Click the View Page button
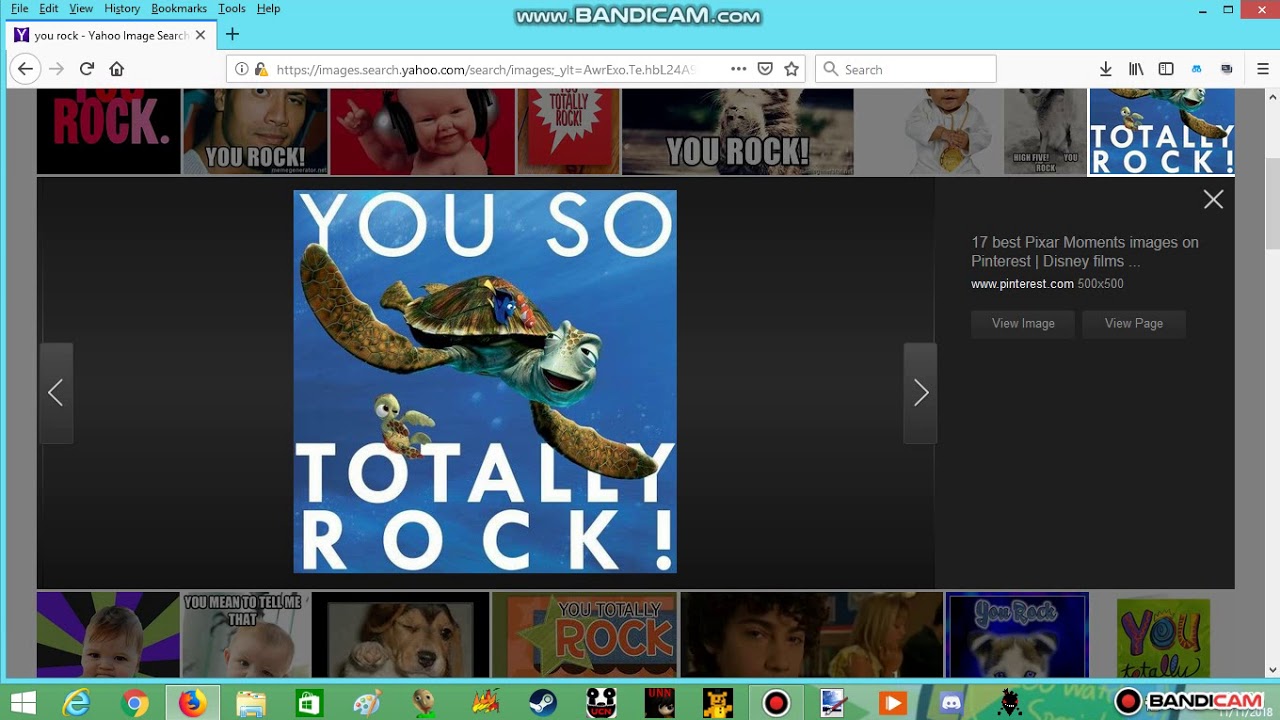Screen dimensions: 1280x720 click(1134, 324)
